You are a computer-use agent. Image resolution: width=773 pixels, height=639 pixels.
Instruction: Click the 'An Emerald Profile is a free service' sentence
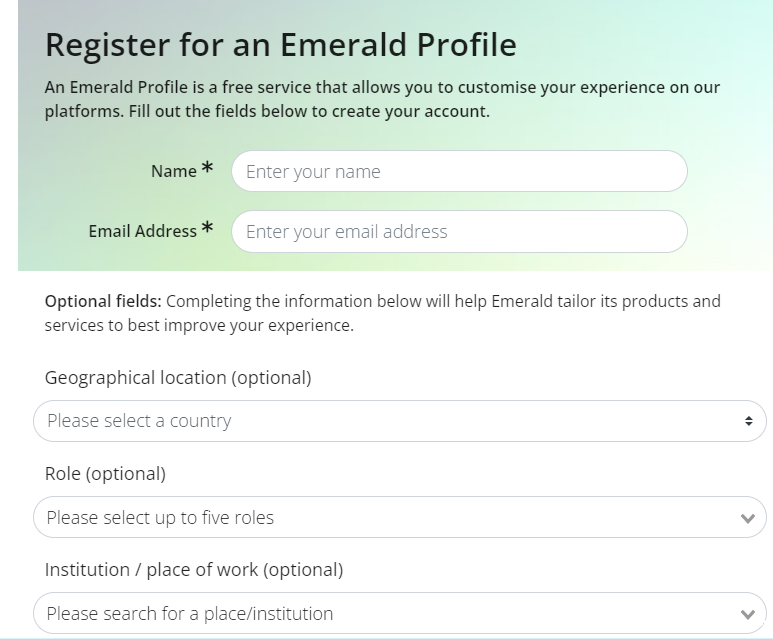(300, 87)
